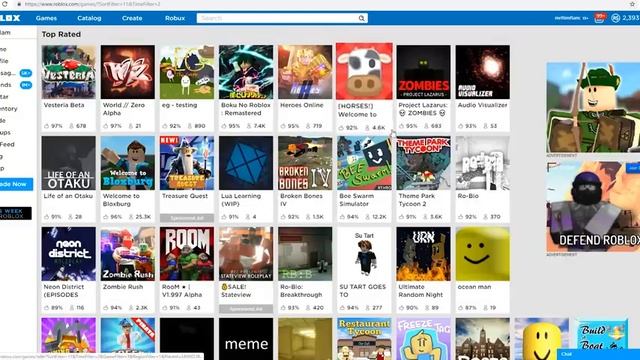Open the Heroes Online thumbnail
This screenshot has height=360, width=640.
[305, 72]
